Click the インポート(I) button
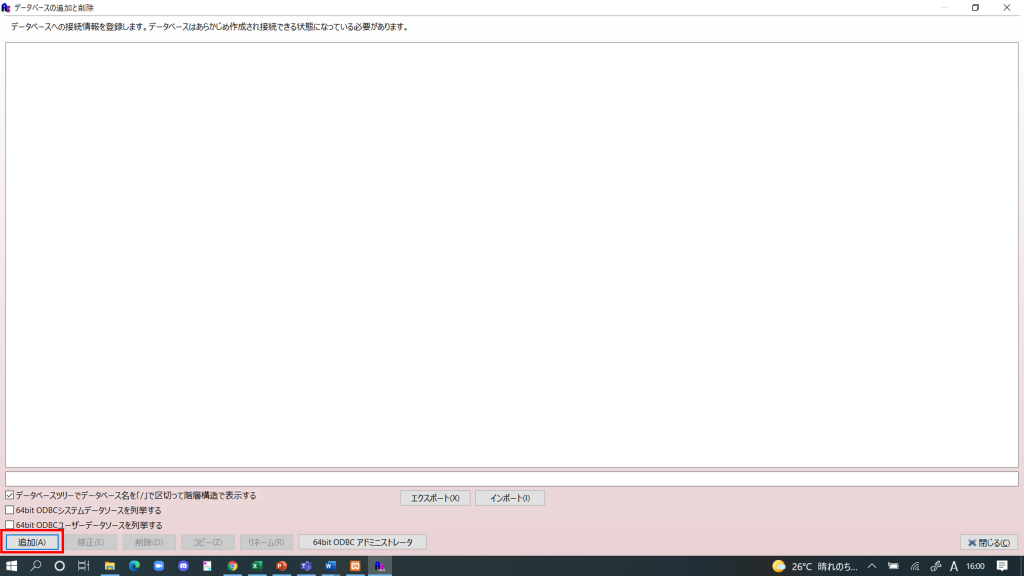 pos(509,497)
